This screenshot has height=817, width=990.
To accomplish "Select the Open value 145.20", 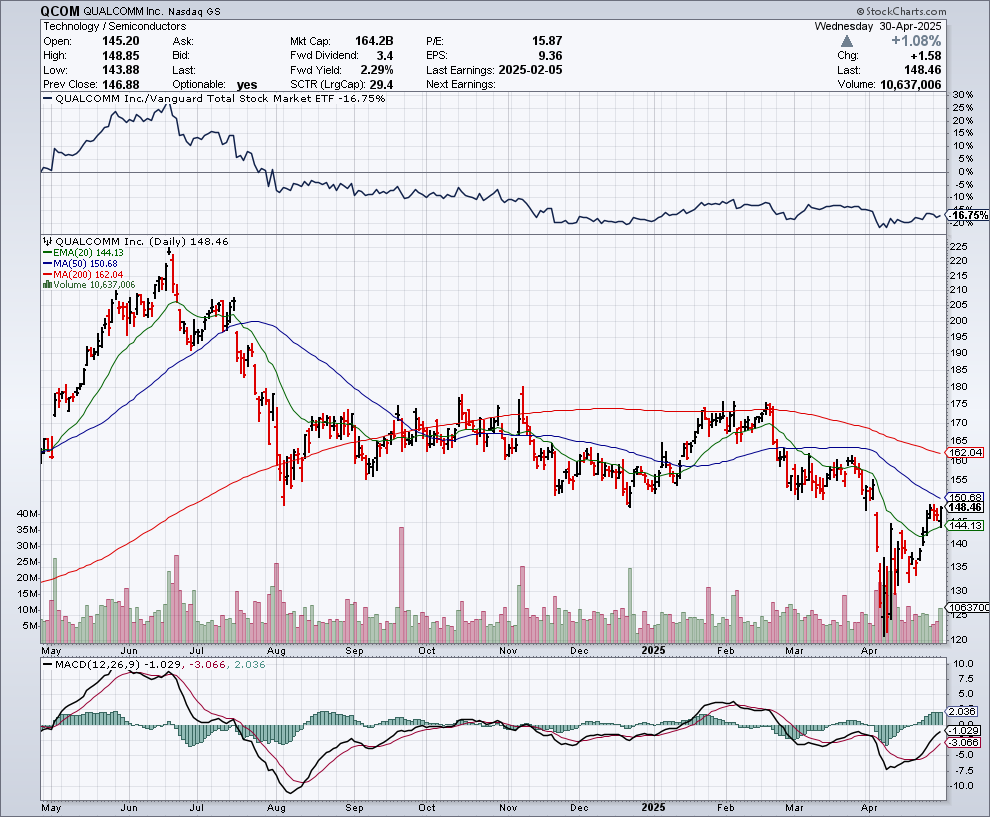I will [121, 41].
